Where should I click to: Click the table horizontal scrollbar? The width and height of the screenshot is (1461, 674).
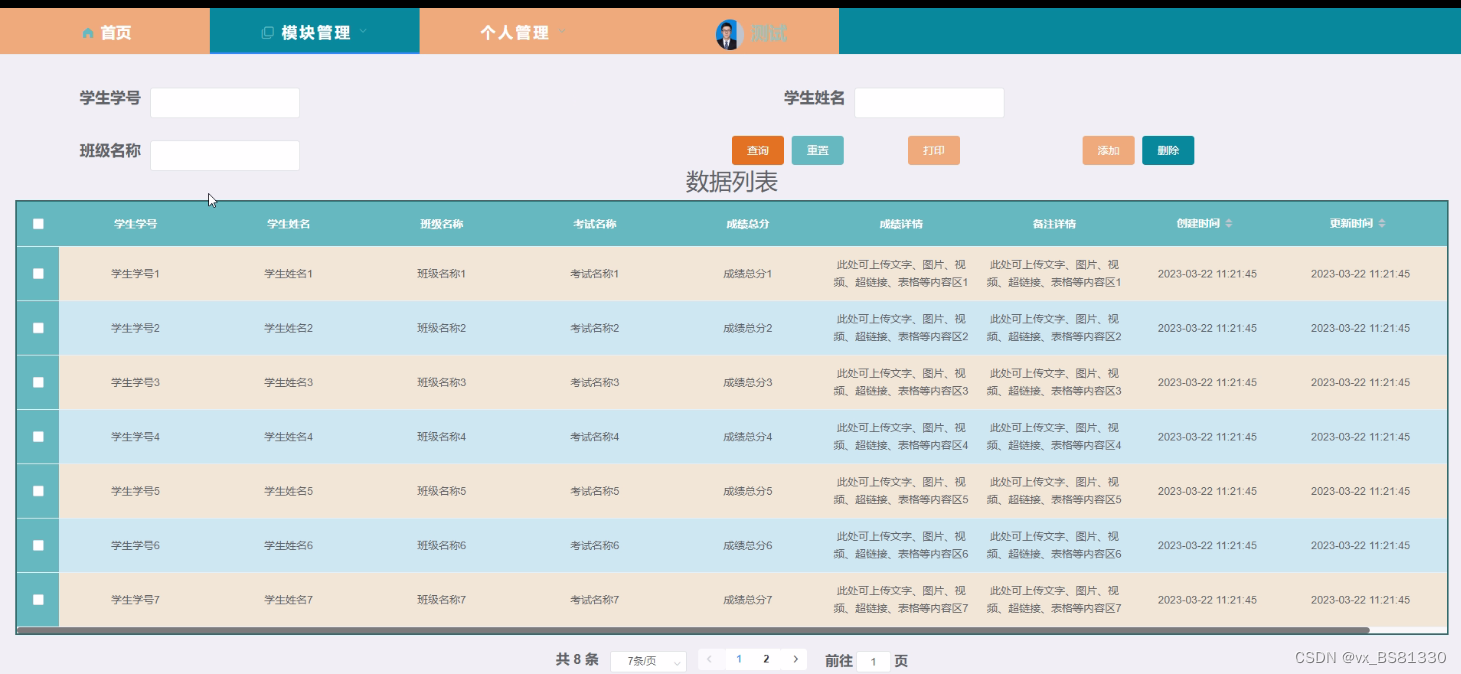point(693,630)
